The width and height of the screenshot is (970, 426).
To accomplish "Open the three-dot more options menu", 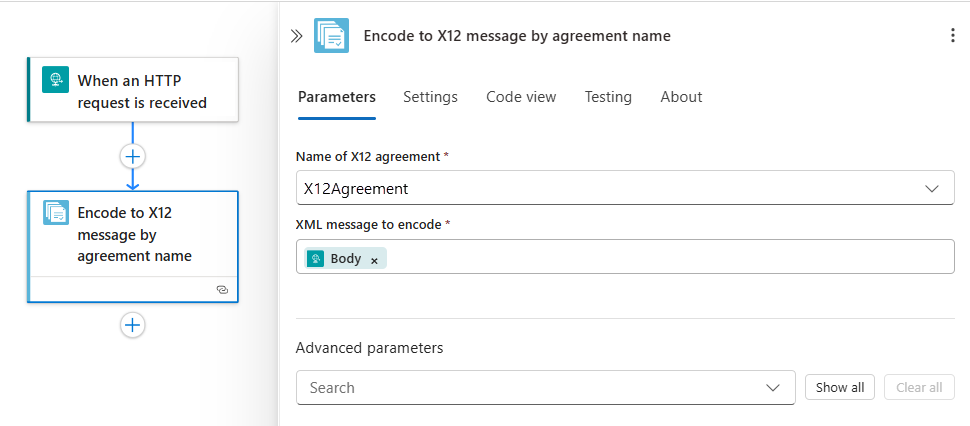I will pos(952,36).
